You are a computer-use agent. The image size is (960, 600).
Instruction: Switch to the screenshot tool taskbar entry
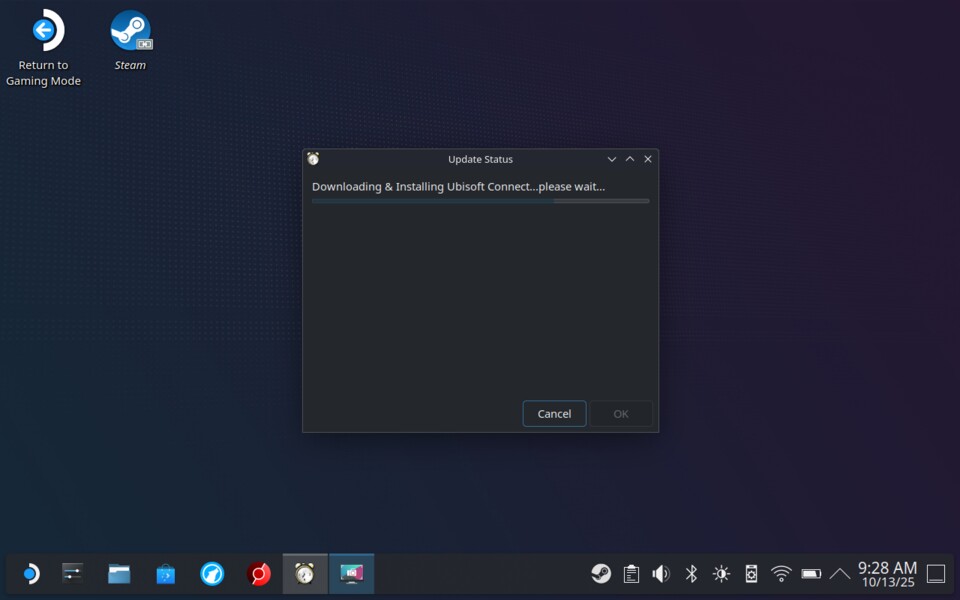351,574
